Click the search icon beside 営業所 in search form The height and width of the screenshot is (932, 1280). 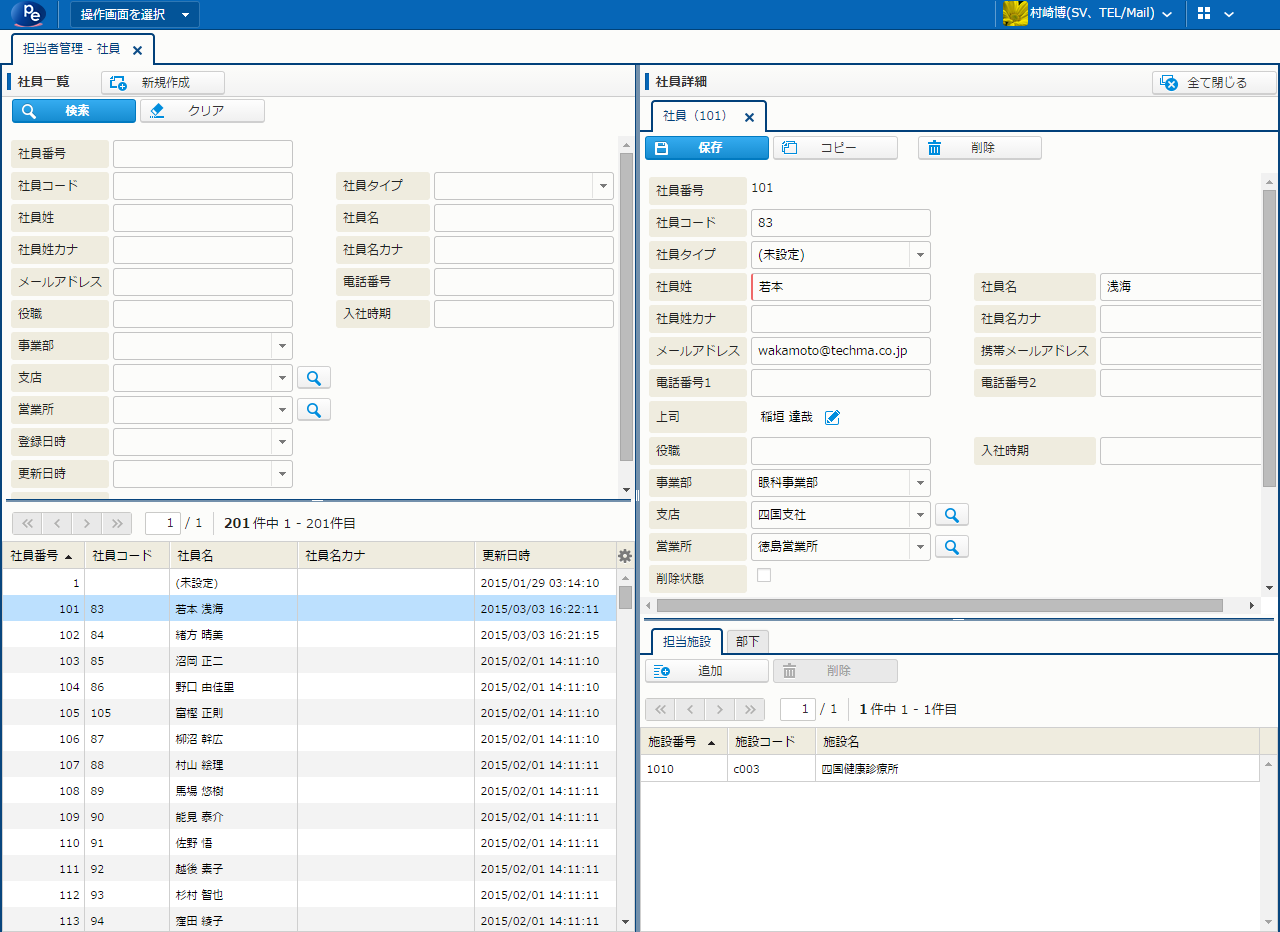click(x=314, y=410)
